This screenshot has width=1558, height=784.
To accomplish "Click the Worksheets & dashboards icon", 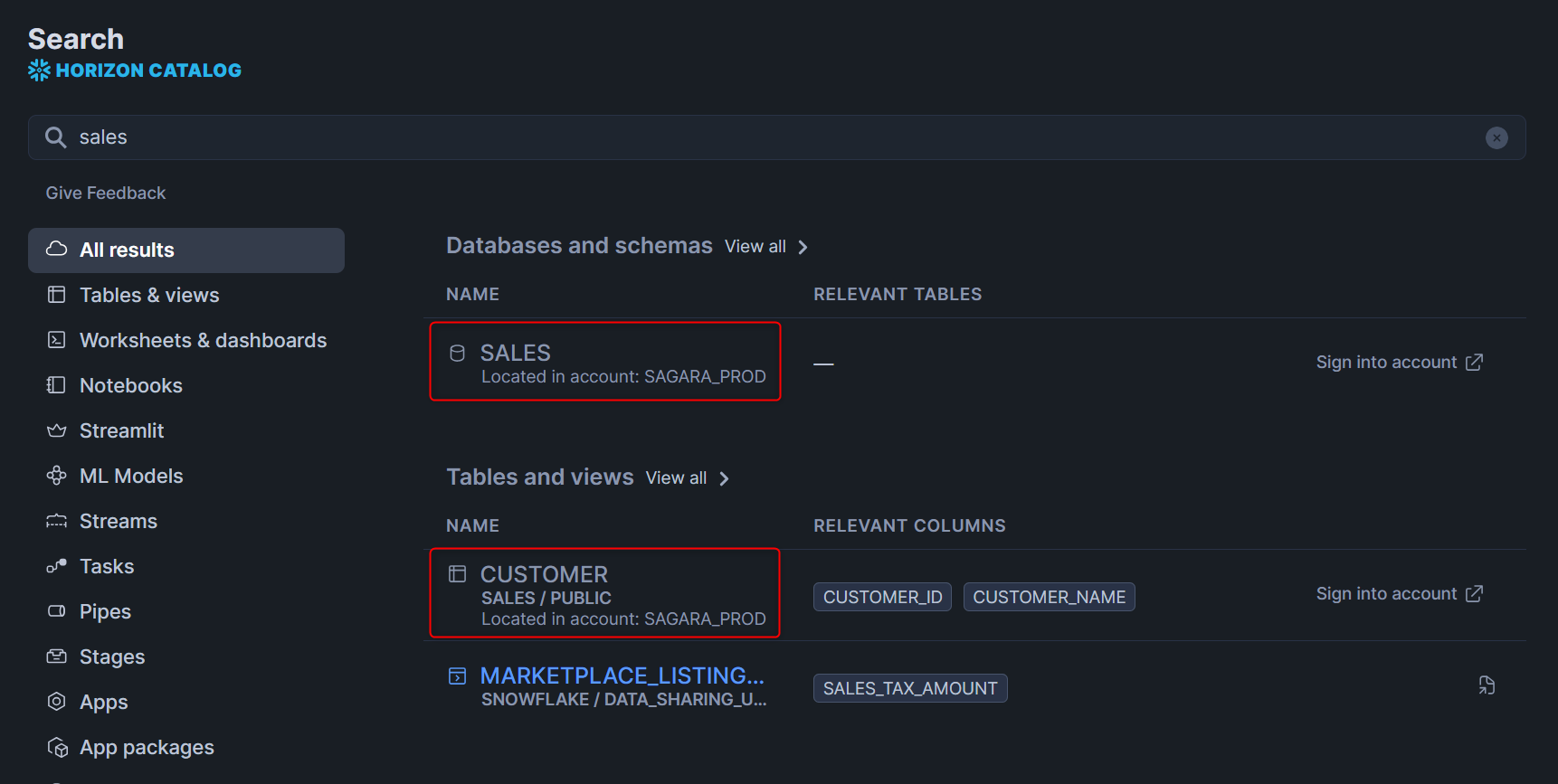I will click(57, 340).
